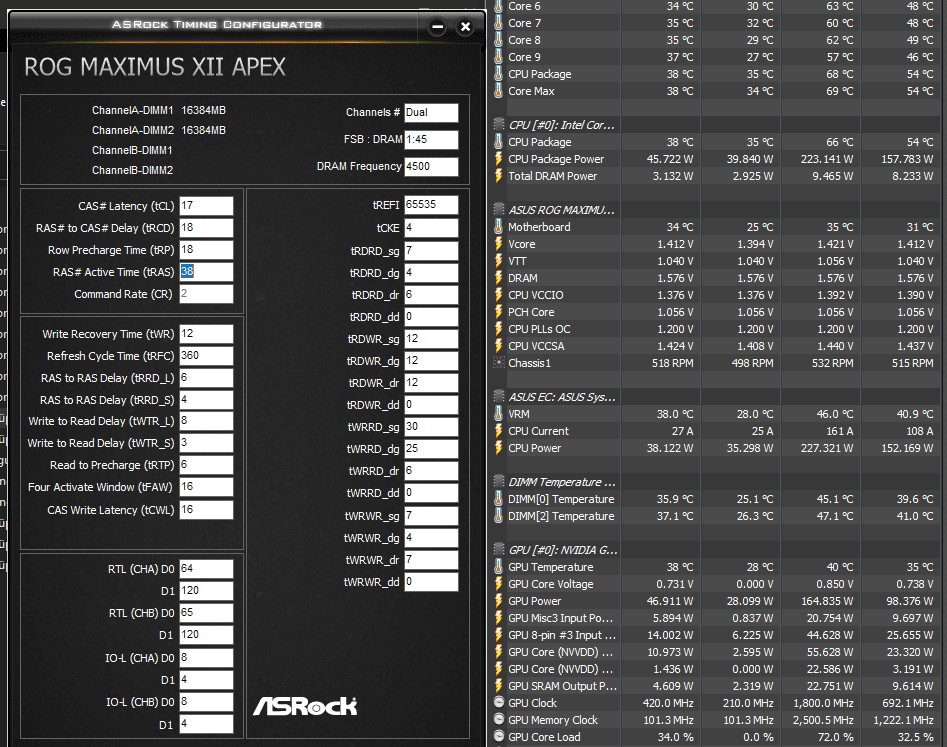947x747 pixels.
Task: Click the tWRRD_sg field showing 30
Action: (x=431, y=427)
